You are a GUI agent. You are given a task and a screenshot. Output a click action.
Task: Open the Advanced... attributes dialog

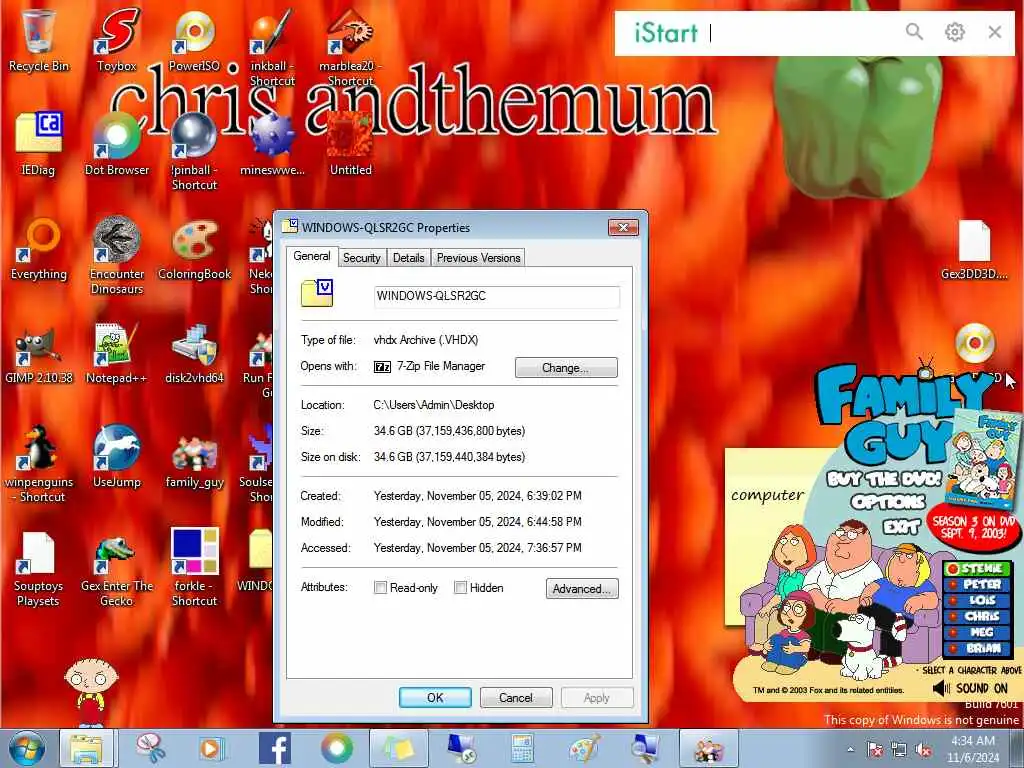pyautogui.click(x=582, y=588)
